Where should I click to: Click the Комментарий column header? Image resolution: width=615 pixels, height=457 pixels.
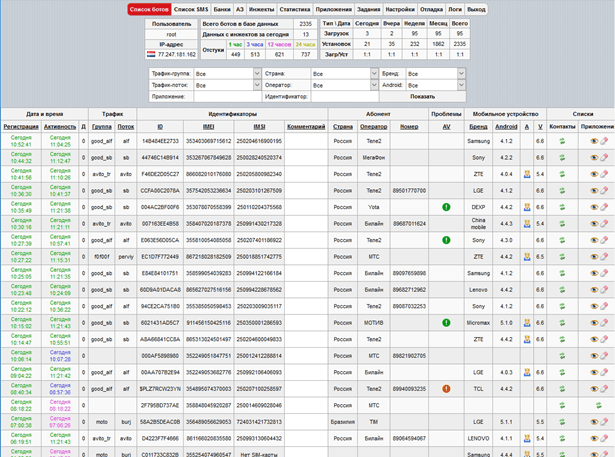tap(306, 127)
